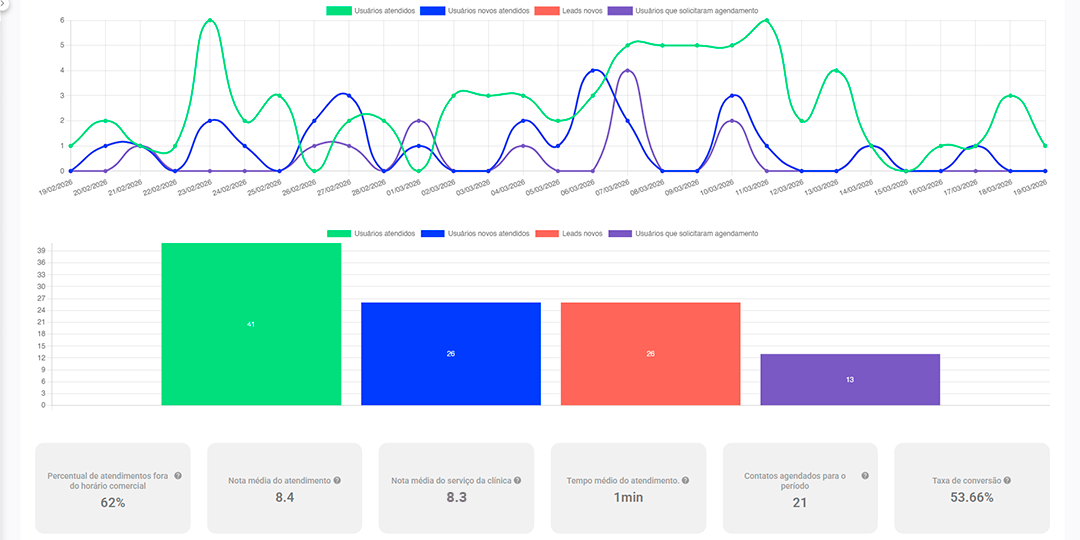1080x540 pixels.
Task: Click the purple swatch in the line chart legend
Action: pyautogui.click(x=620, y=11)
